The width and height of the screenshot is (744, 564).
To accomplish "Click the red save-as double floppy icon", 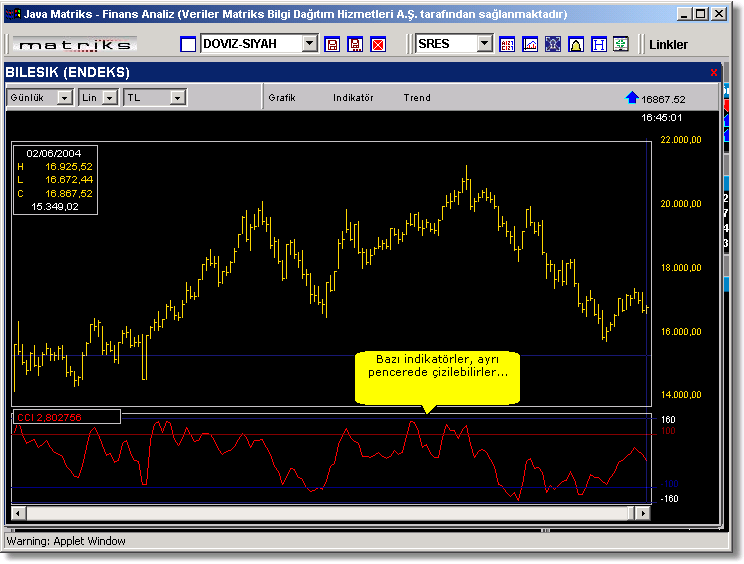I will click(355, 45).
